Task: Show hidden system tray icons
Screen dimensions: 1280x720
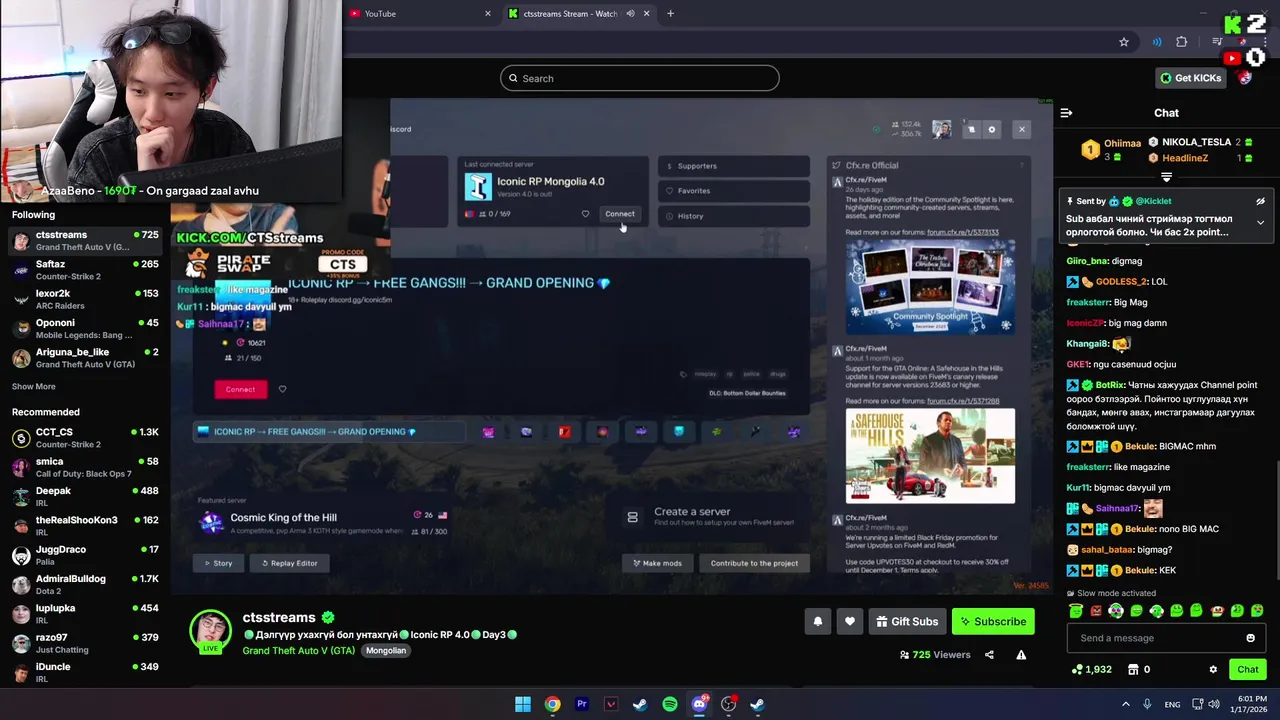Action: click(x=1125, y=704)
